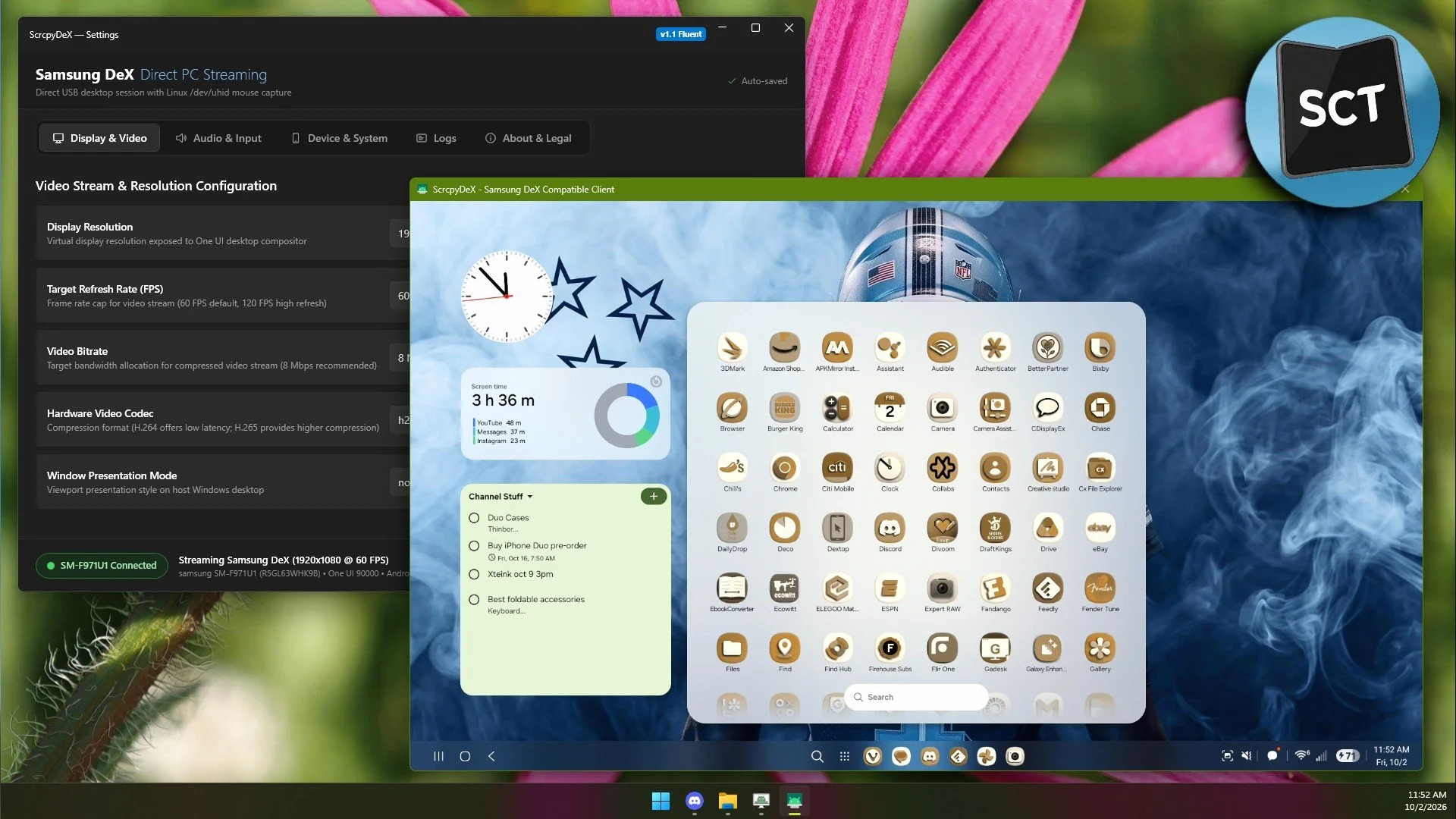Open the eBay app icon
1456x819 pixels.
(1100, 528)
